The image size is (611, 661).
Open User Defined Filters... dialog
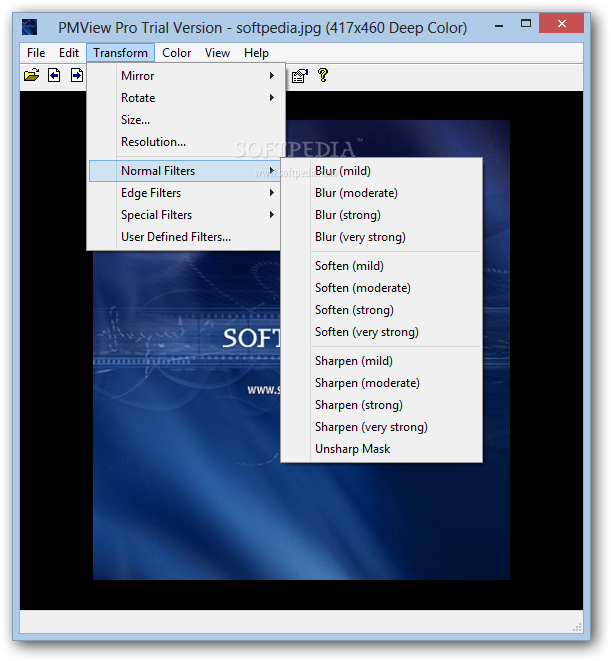point(185,237)
